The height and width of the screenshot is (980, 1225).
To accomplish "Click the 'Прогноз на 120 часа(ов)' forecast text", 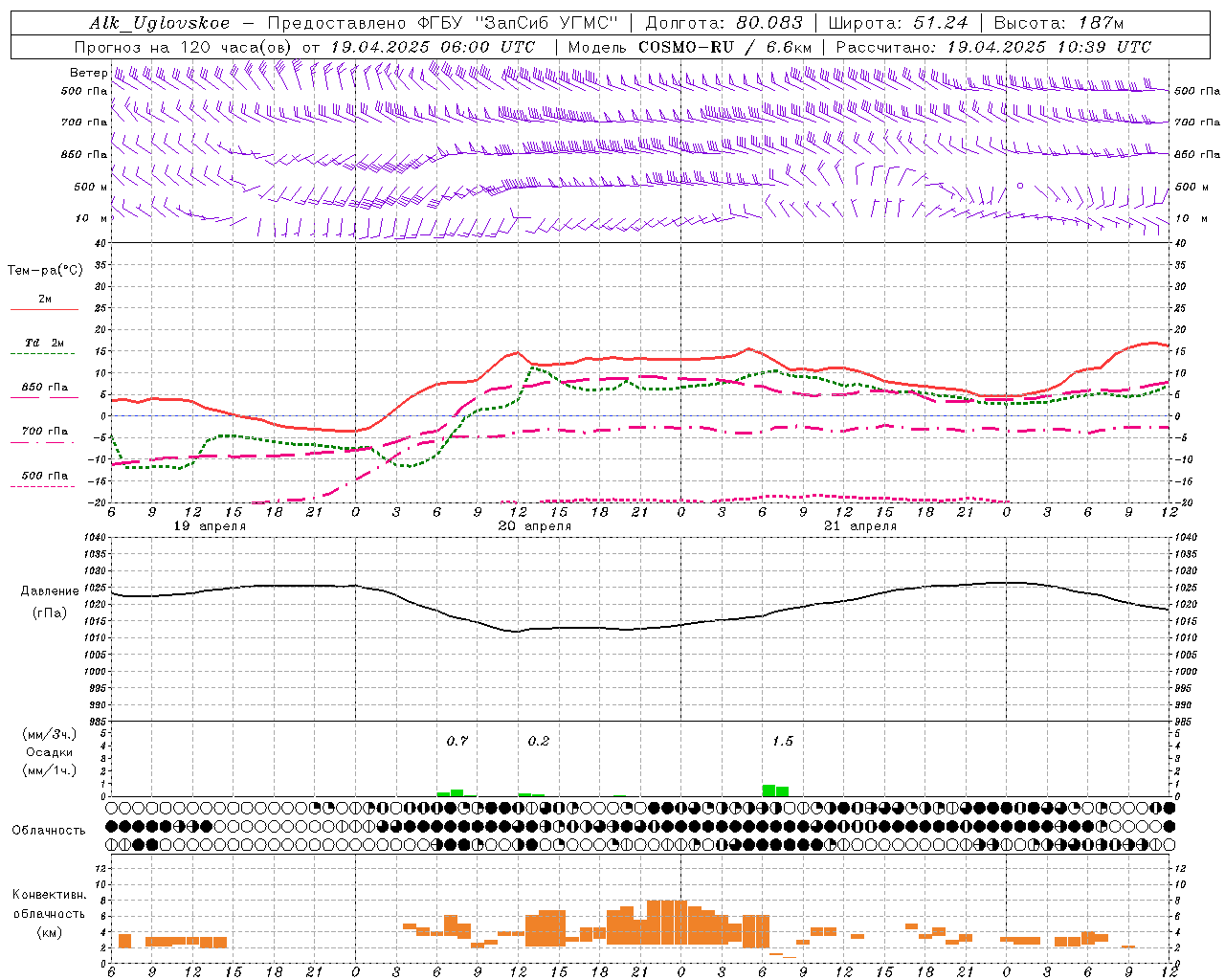I will coord(184,47).
